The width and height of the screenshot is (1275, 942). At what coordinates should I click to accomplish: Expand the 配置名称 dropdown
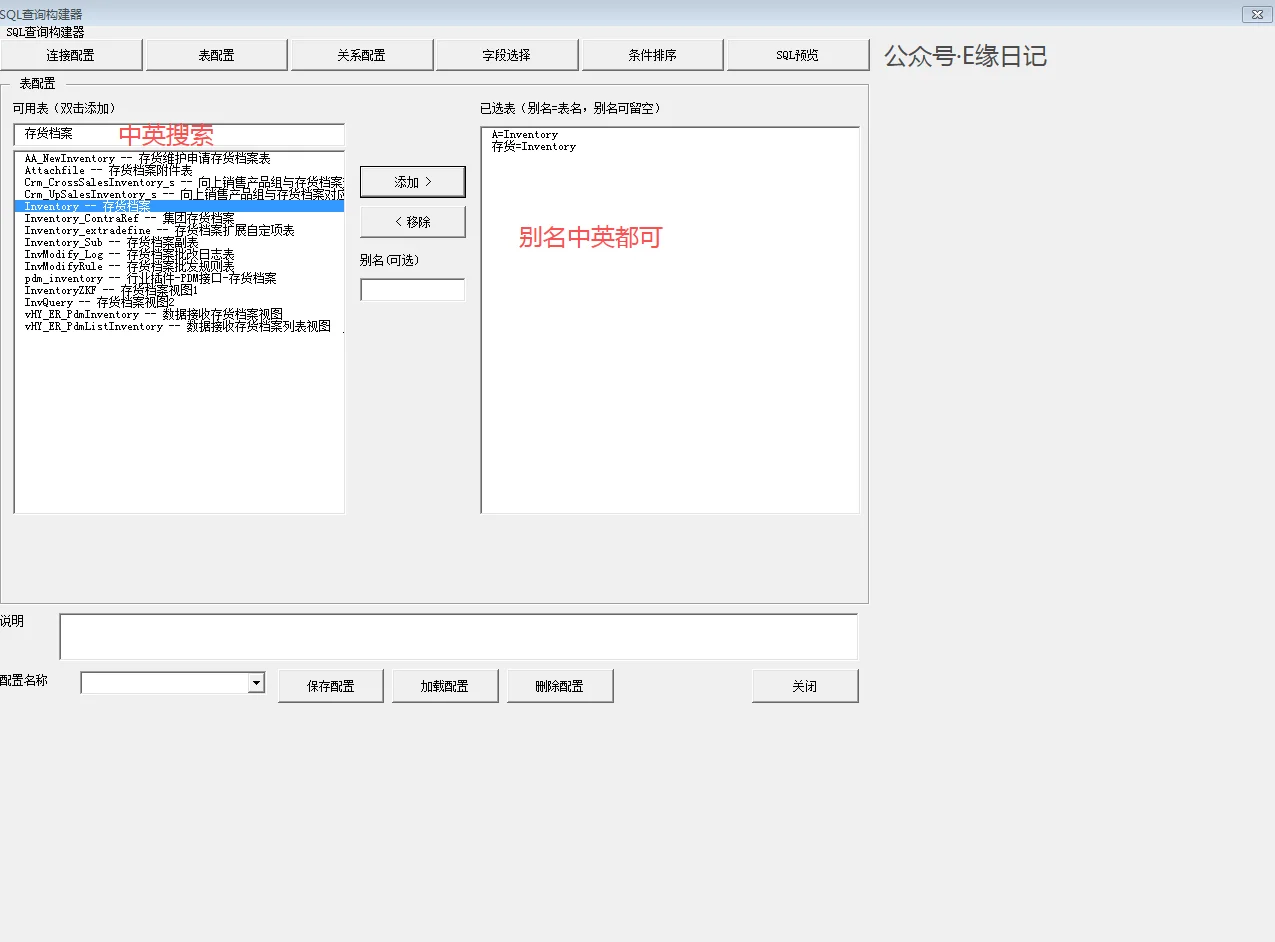(257, 682)
